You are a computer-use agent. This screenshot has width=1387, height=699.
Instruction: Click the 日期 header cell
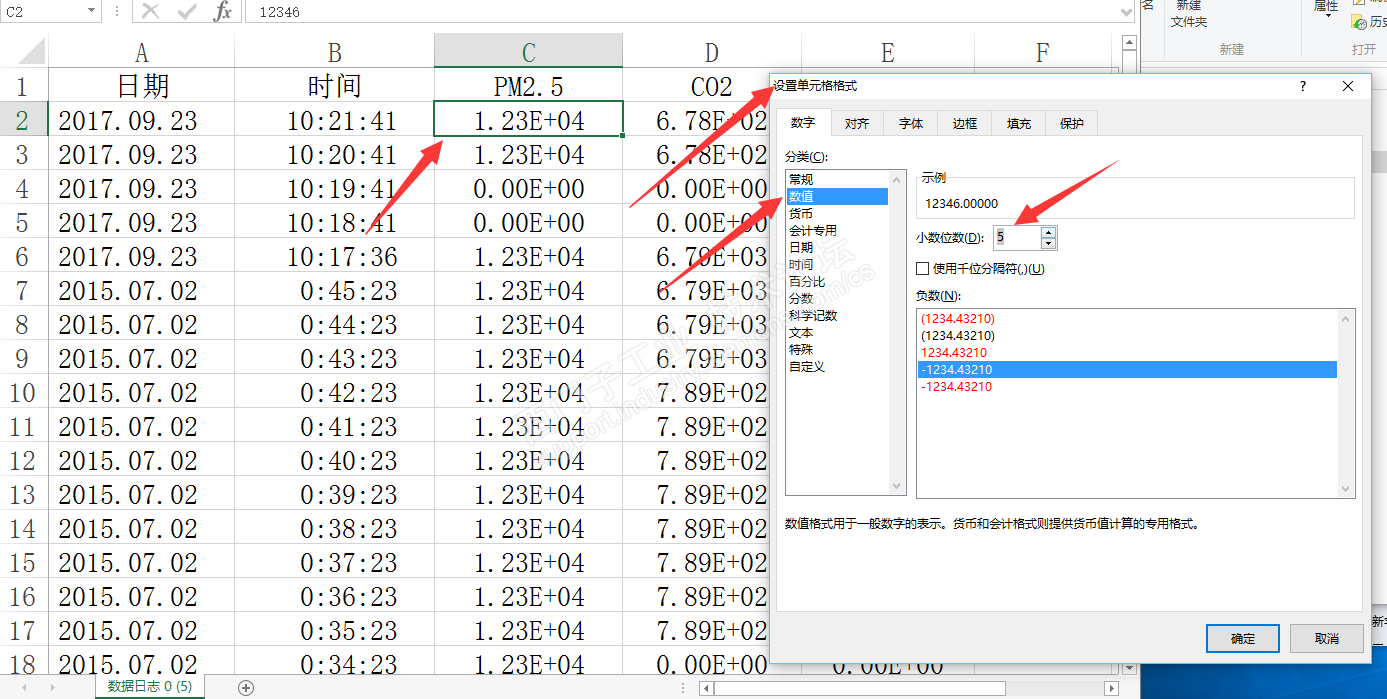(141, 87)
